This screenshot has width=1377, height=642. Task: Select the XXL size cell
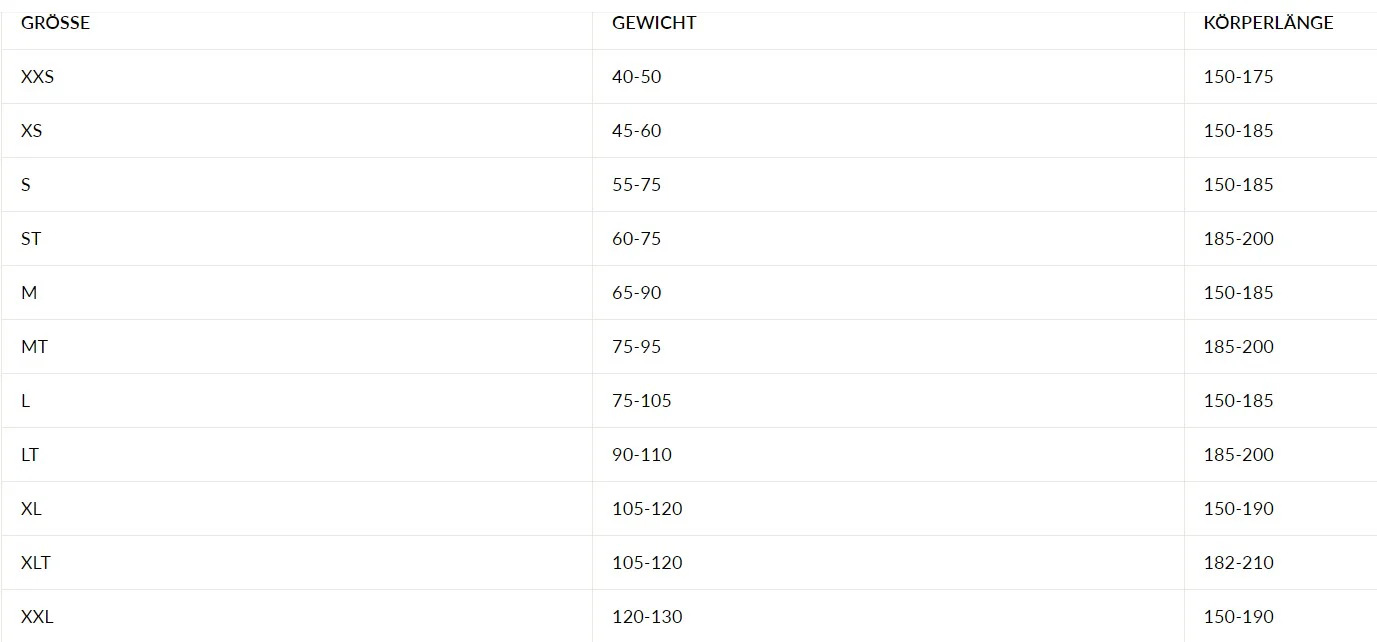tap(37, 617)
